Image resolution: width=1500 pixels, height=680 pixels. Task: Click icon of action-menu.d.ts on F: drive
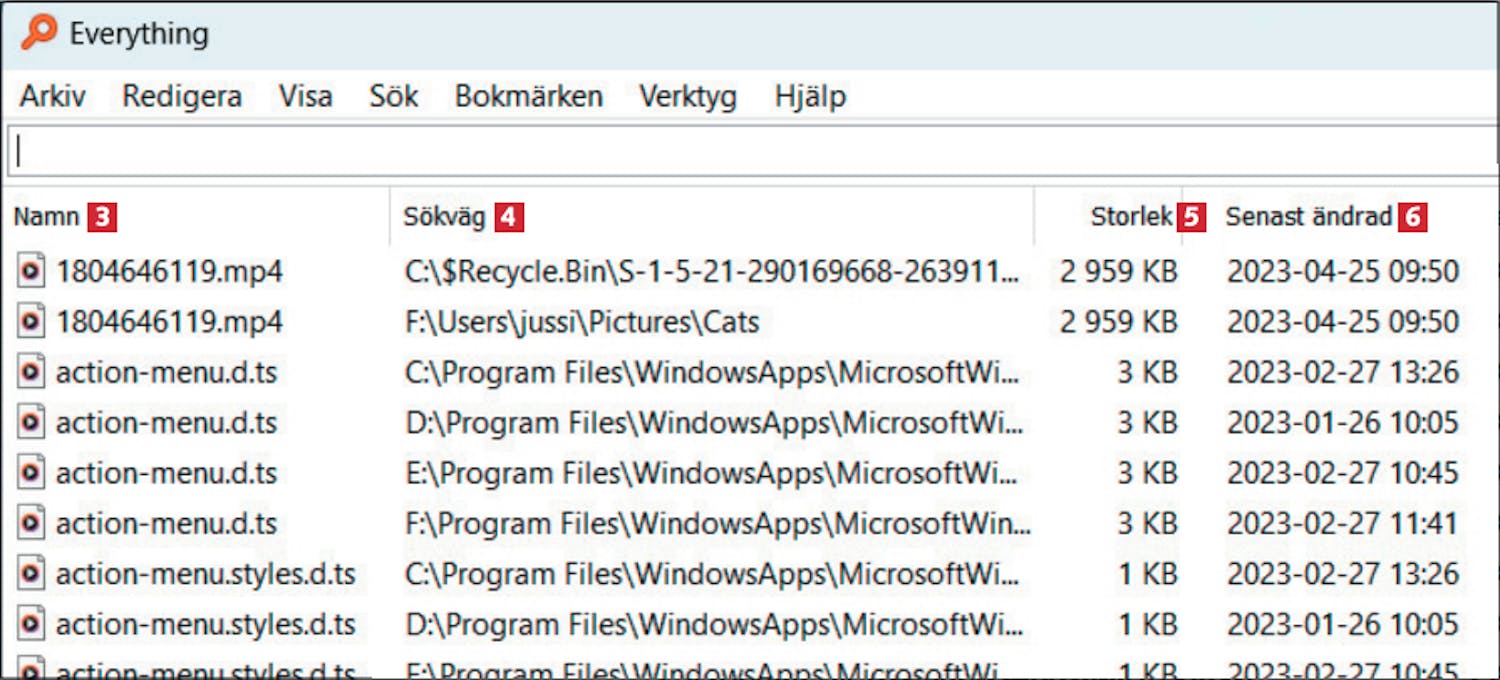pos(32,523)
